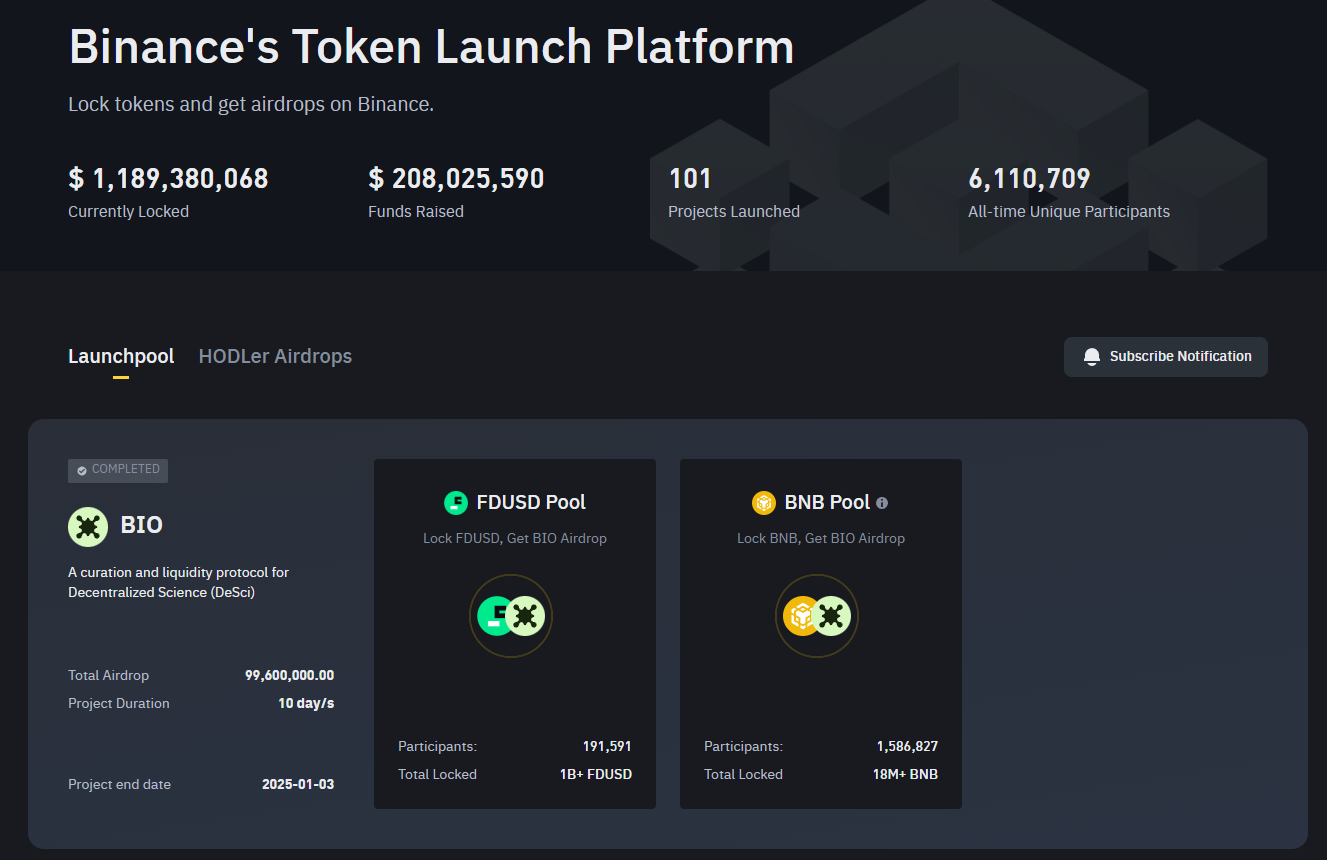Click the Subscribe Notification button
The height and width of the screenshot is (860, 1327).
point(1166,357)
